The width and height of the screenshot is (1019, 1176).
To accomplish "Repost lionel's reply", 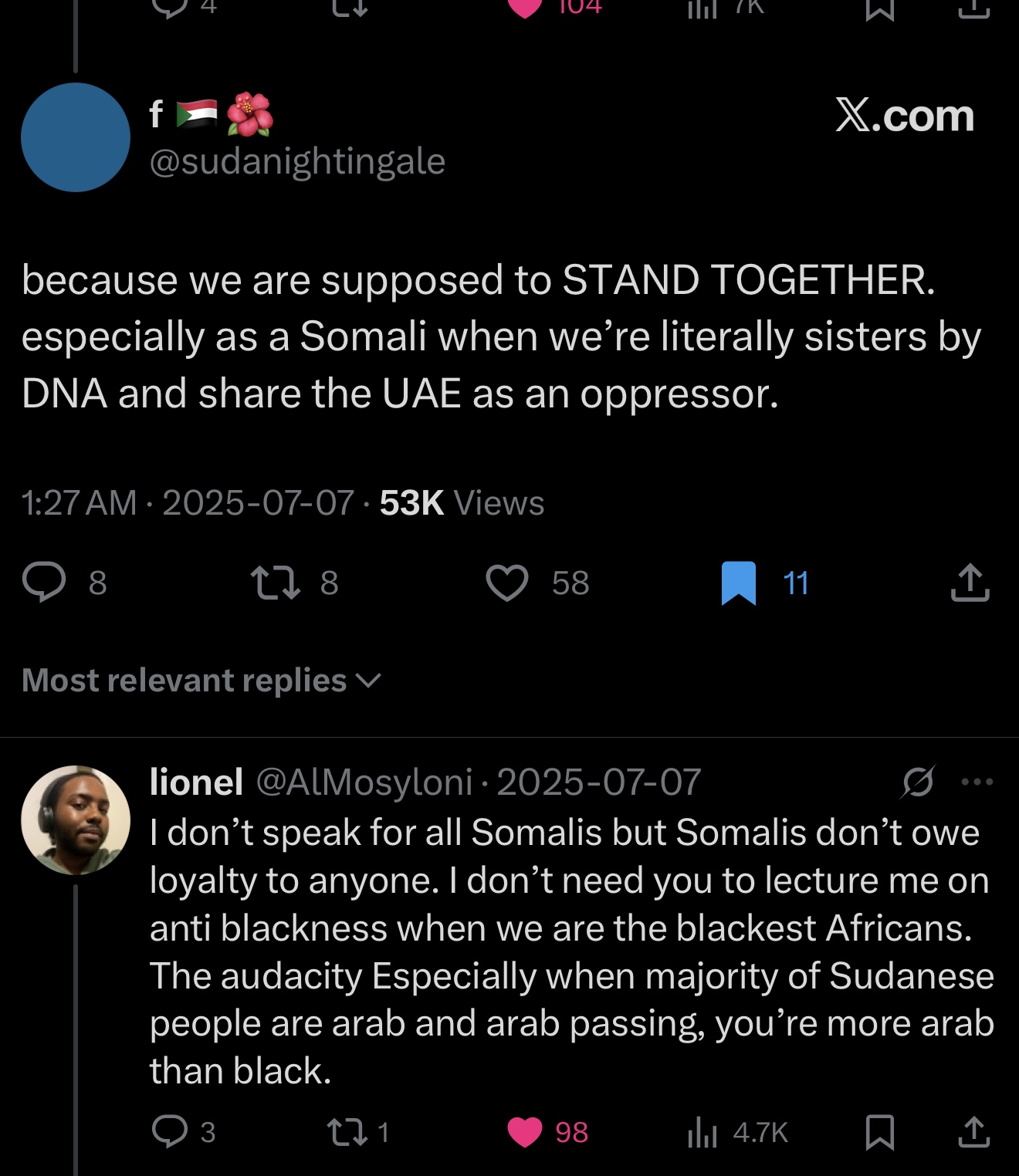I will tap(346, 1132).
